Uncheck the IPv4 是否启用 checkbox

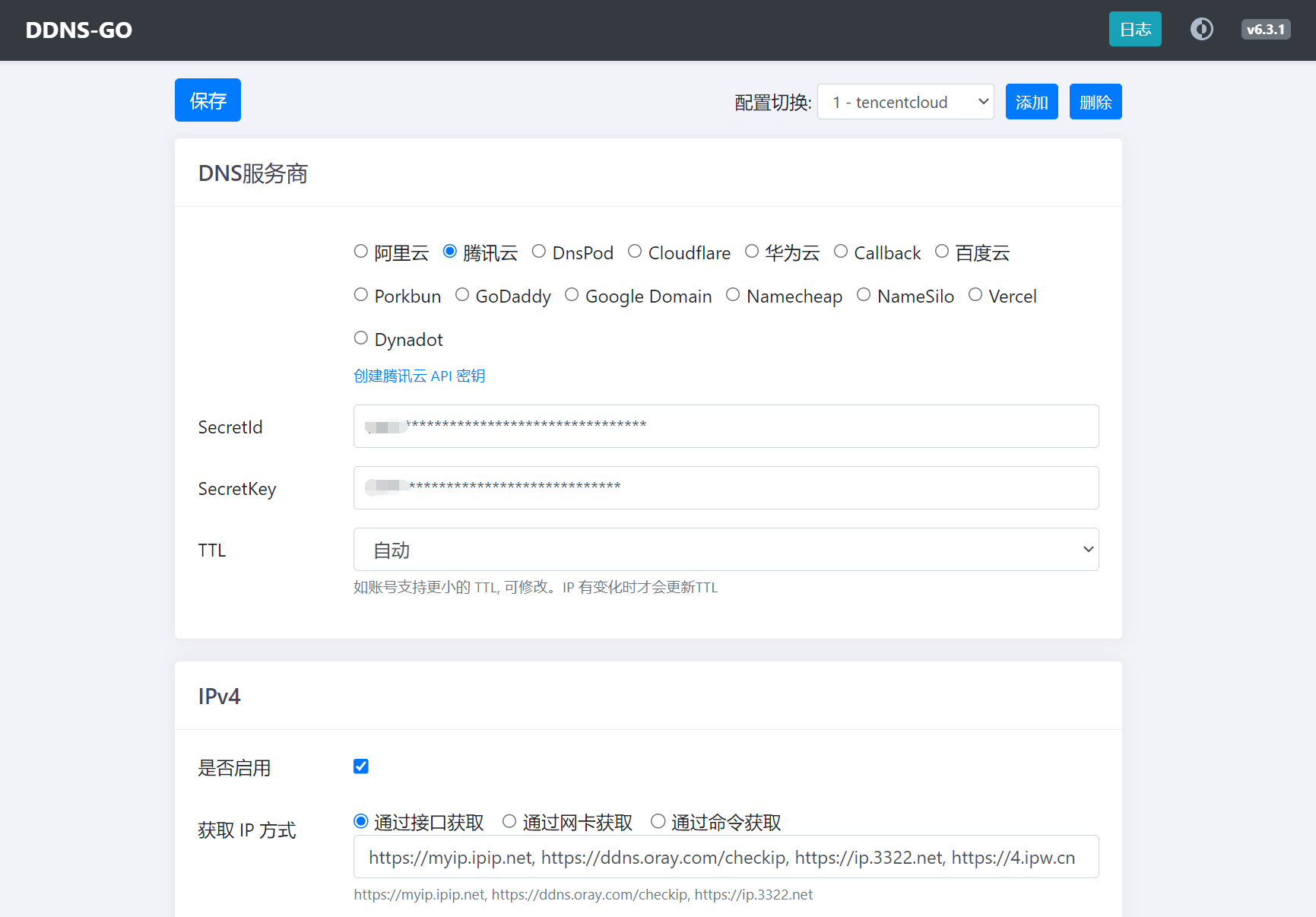361,766
